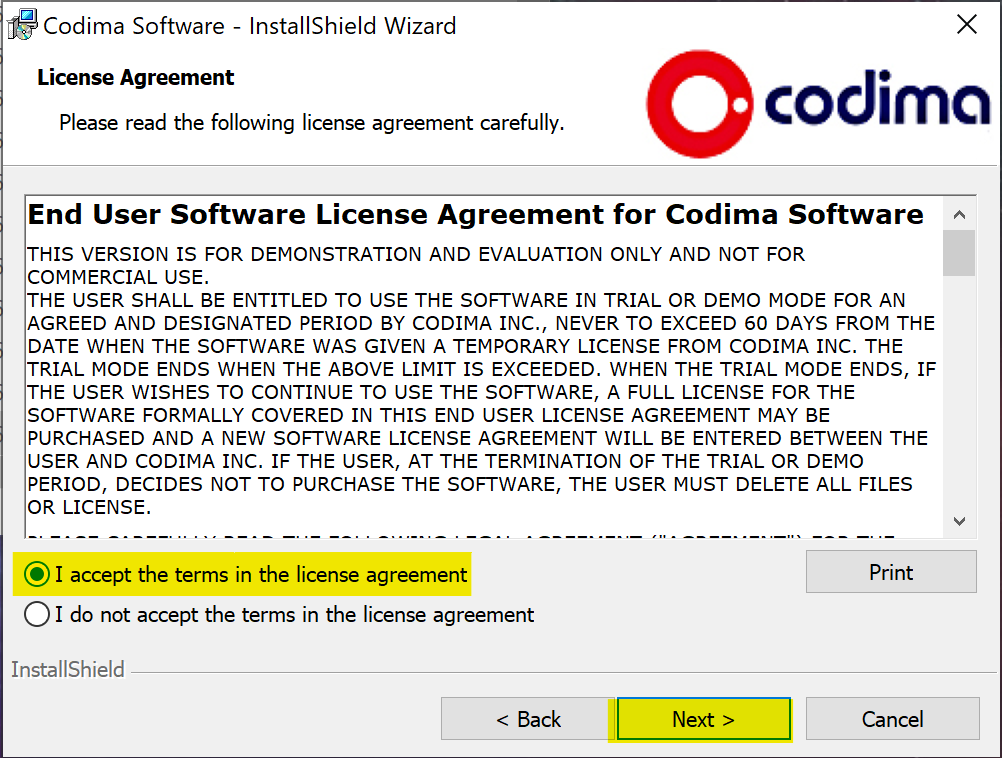This screenshot has height=758, width=1002.
Task: Click the installer icon in the title bar
Action: [22, 26]
